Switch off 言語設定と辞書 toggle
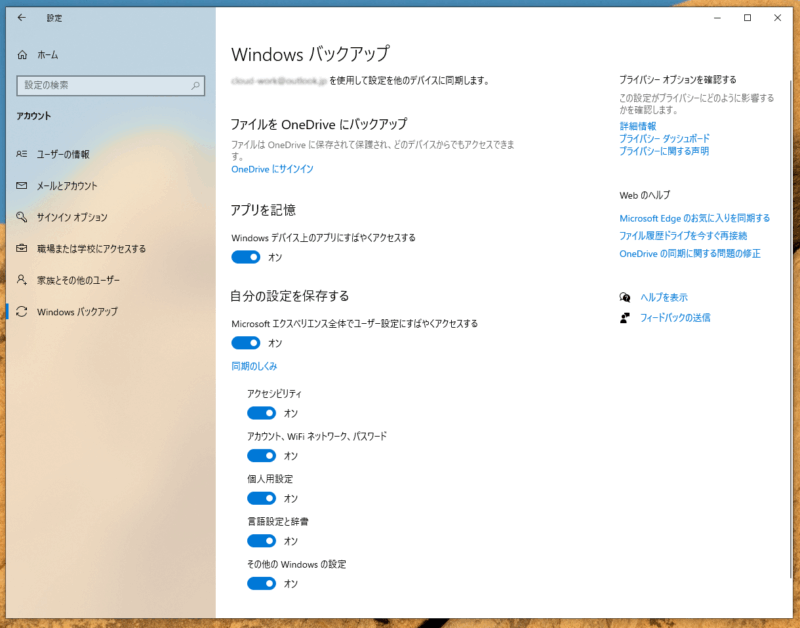This screenshot has height=628, width=800. (x=261, y=541)
